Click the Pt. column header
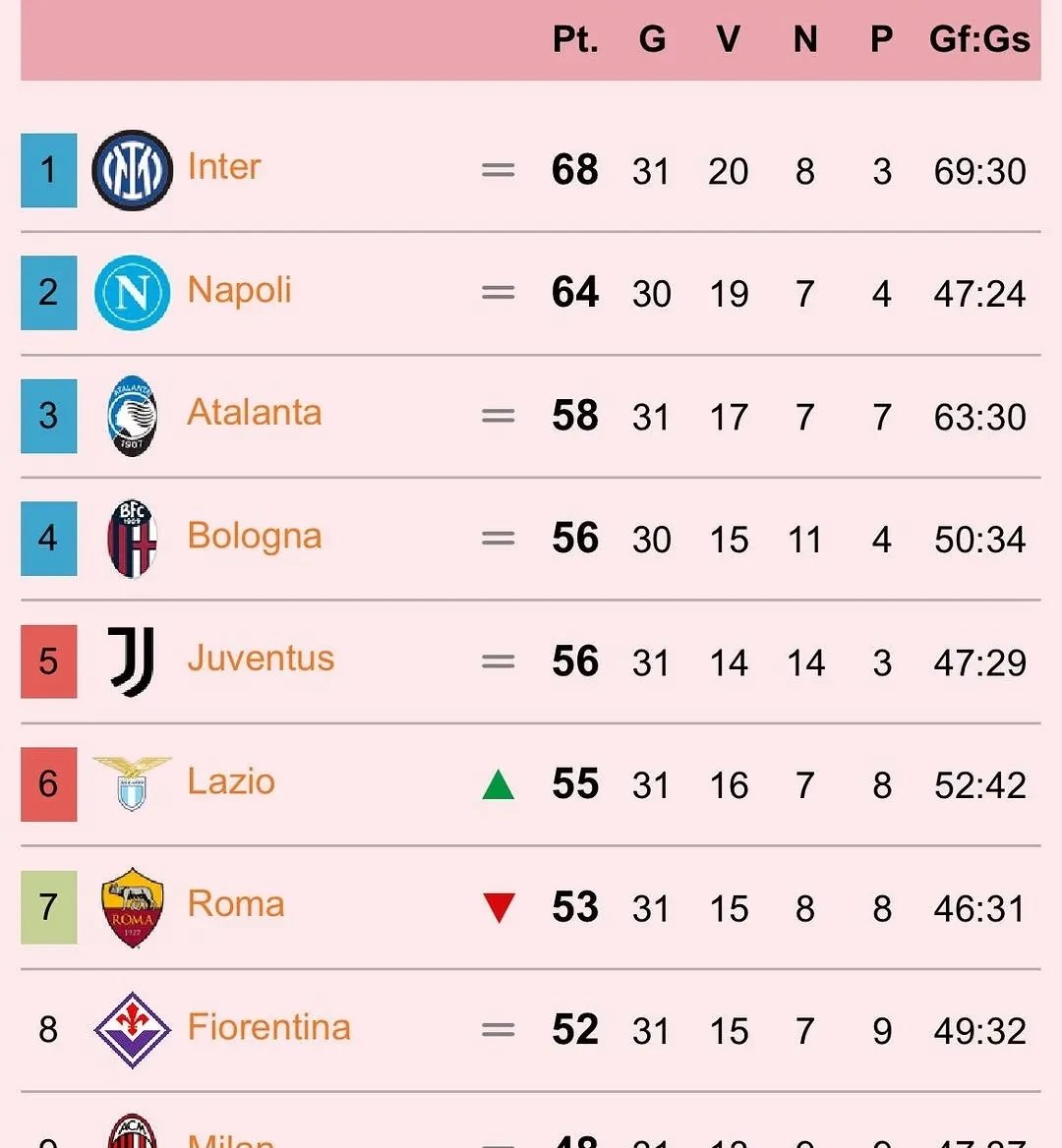This screenshot has height=1148, width=1062. (575, 39)
